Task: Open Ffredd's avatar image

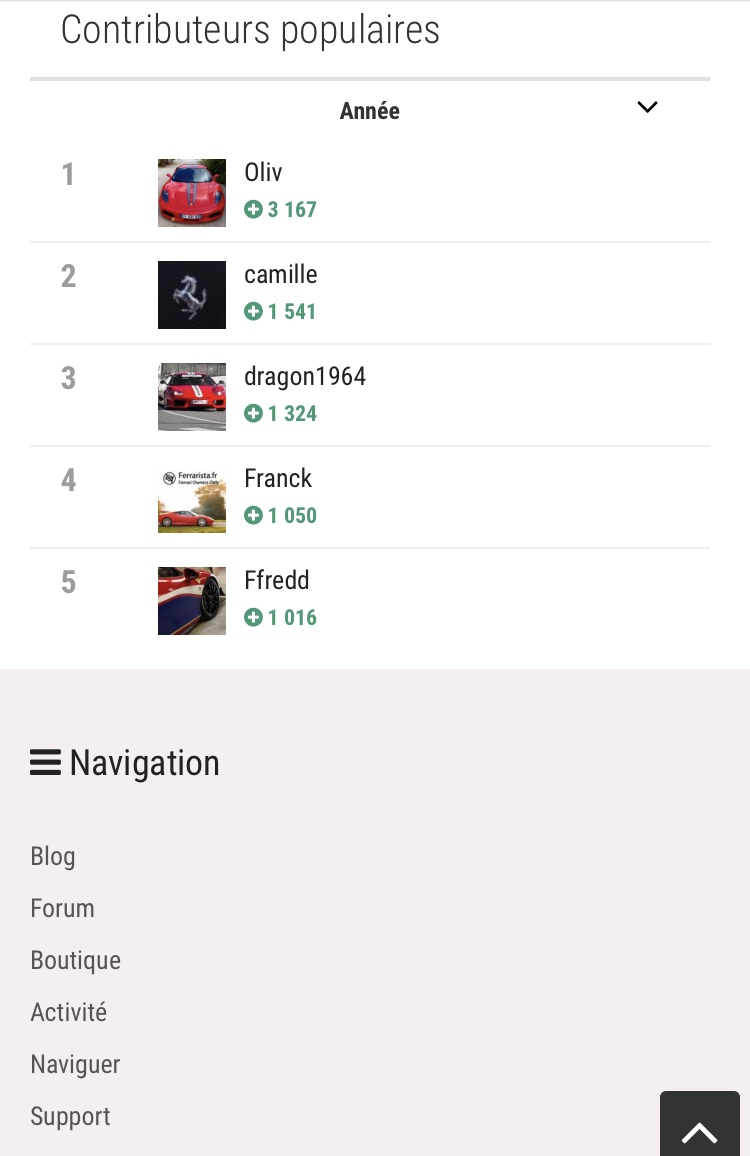Action: pos(192,601)
